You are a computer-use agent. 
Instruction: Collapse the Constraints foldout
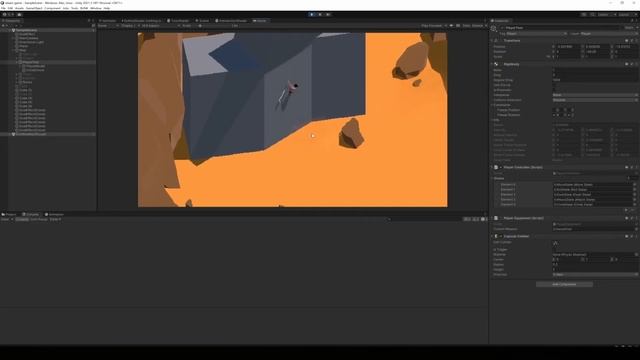[492, 105]
